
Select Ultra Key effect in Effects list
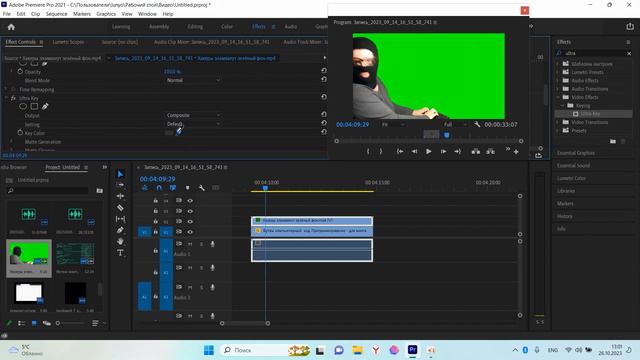(590, 114)
